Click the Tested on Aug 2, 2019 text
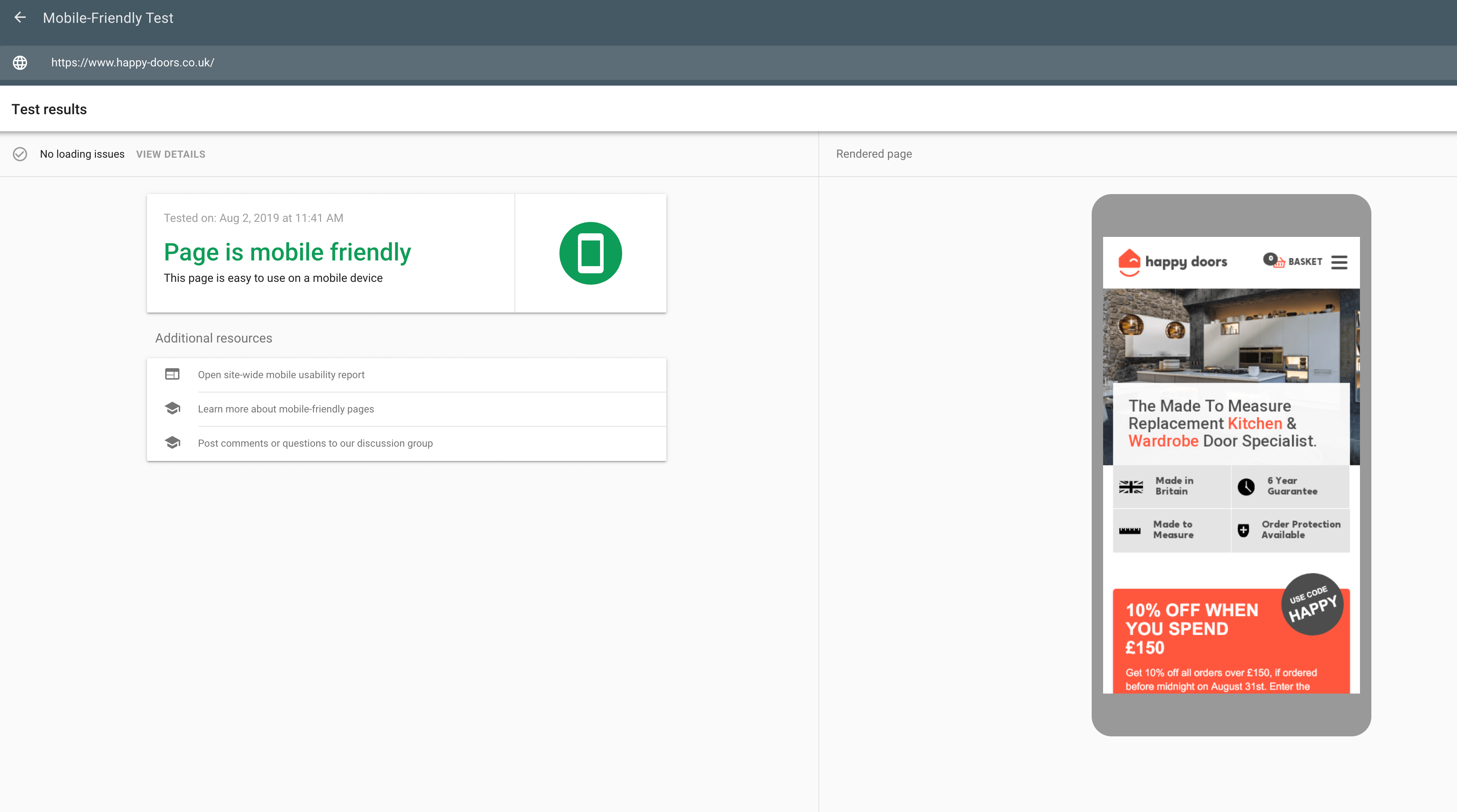 pyautogui.click(x=253, y=218)
